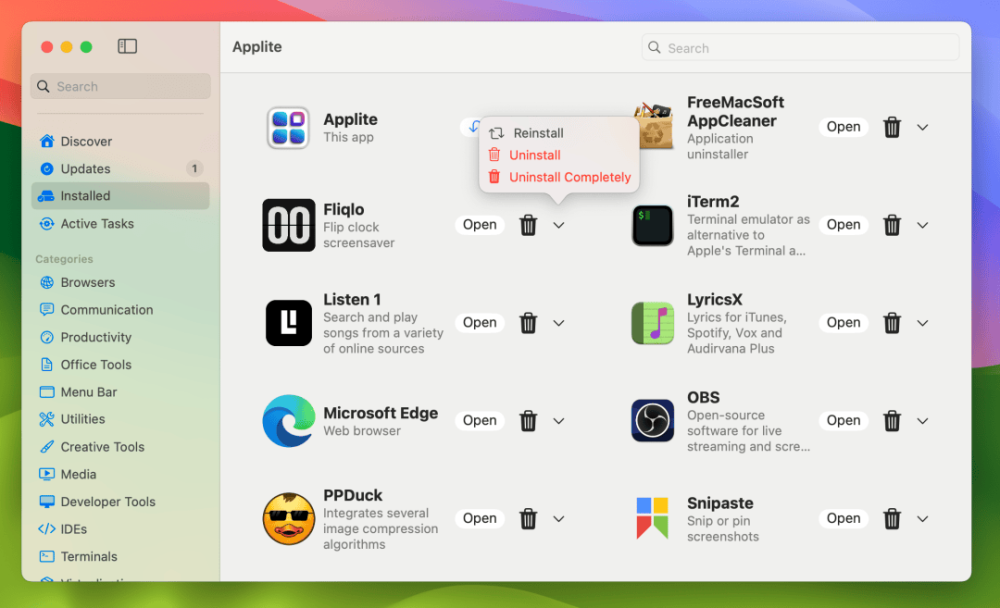Open the Productivity category
Image resolution: width=1000 pixels, height=608 pixels.
point(120,337)
